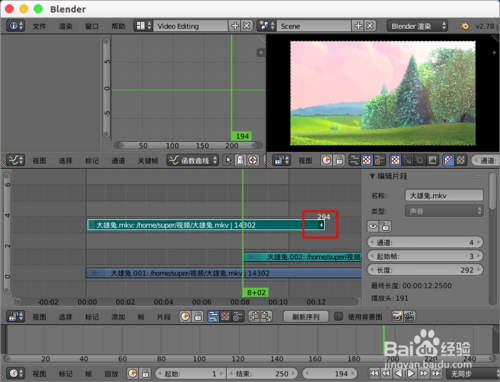
Task: Delete the Video Editing screen layout
Action: pyautogui.click(x=247, y=26)
